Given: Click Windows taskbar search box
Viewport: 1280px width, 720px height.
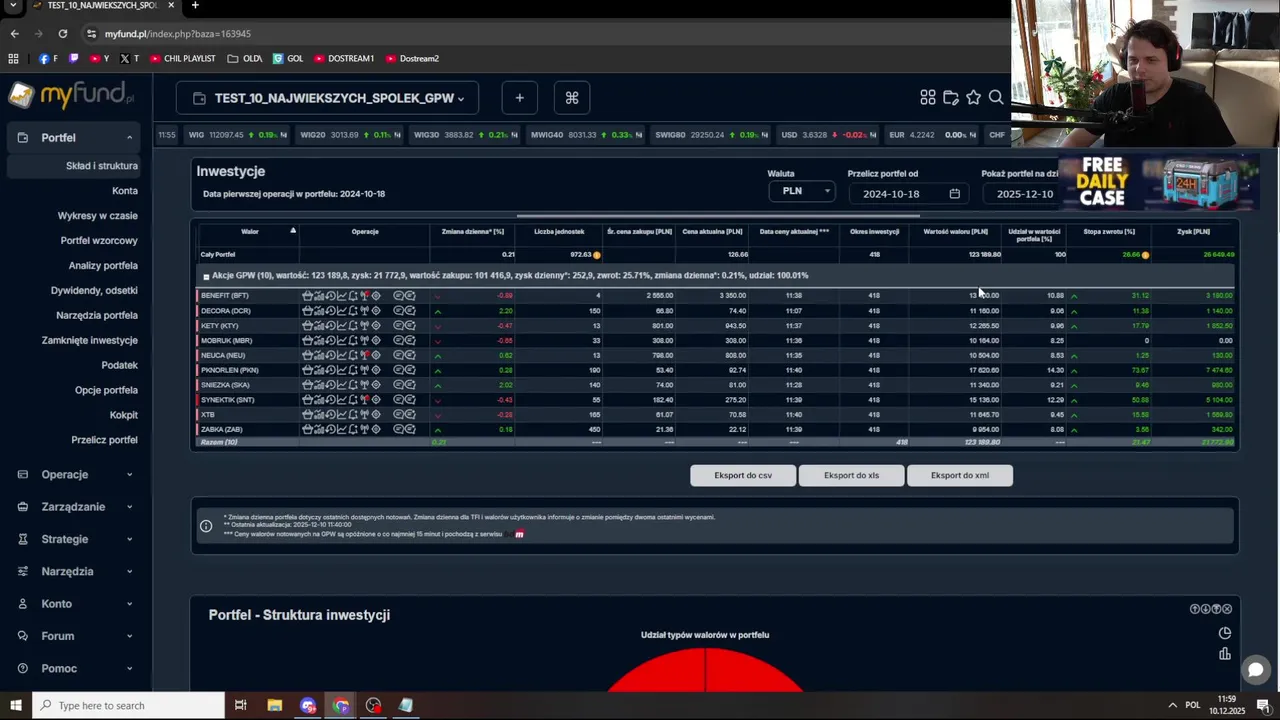Looking at the screenshot, I should pos(128,706).
